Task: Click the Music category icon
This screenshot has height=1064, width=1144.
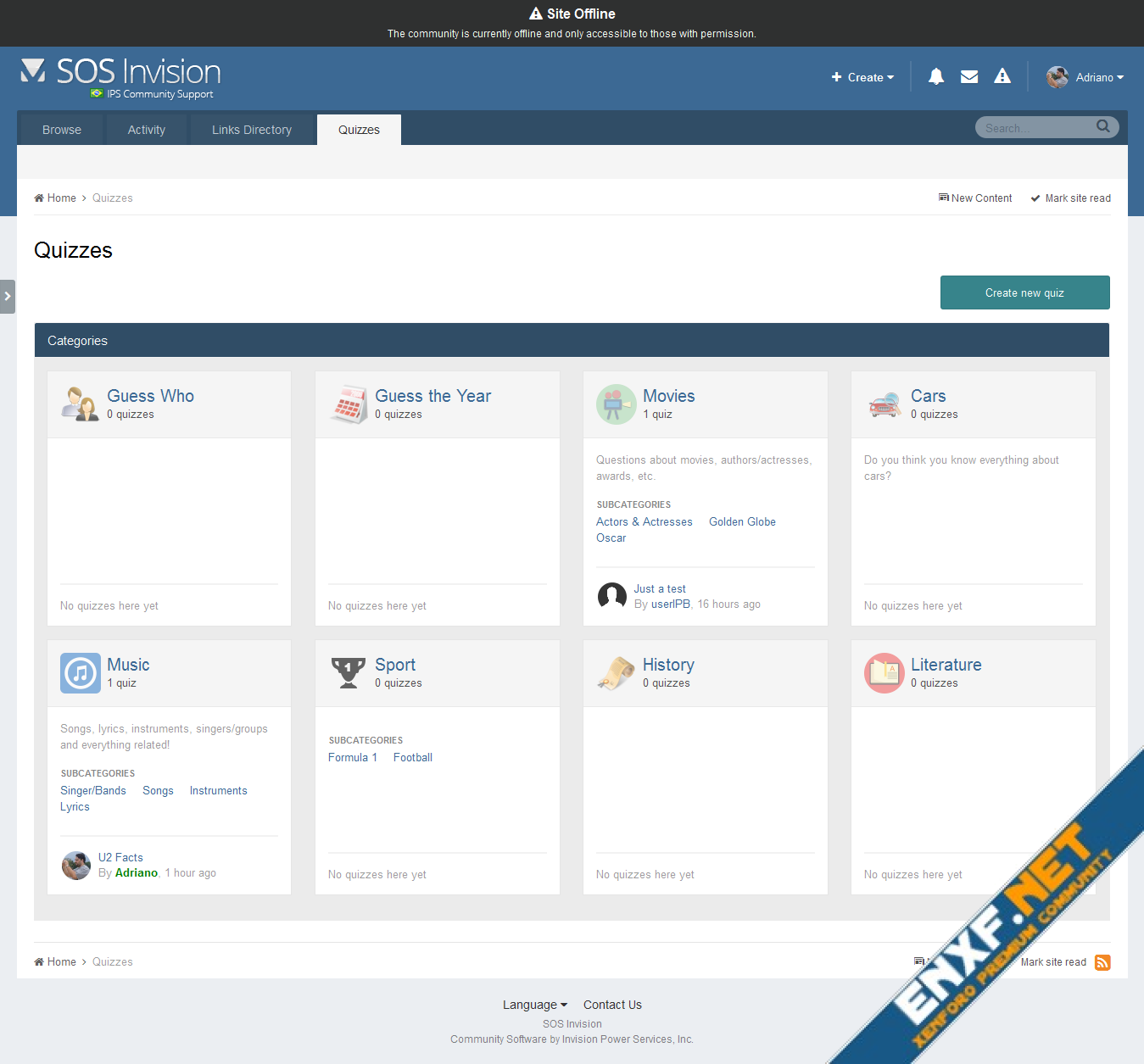Action: tap(81, 673)
